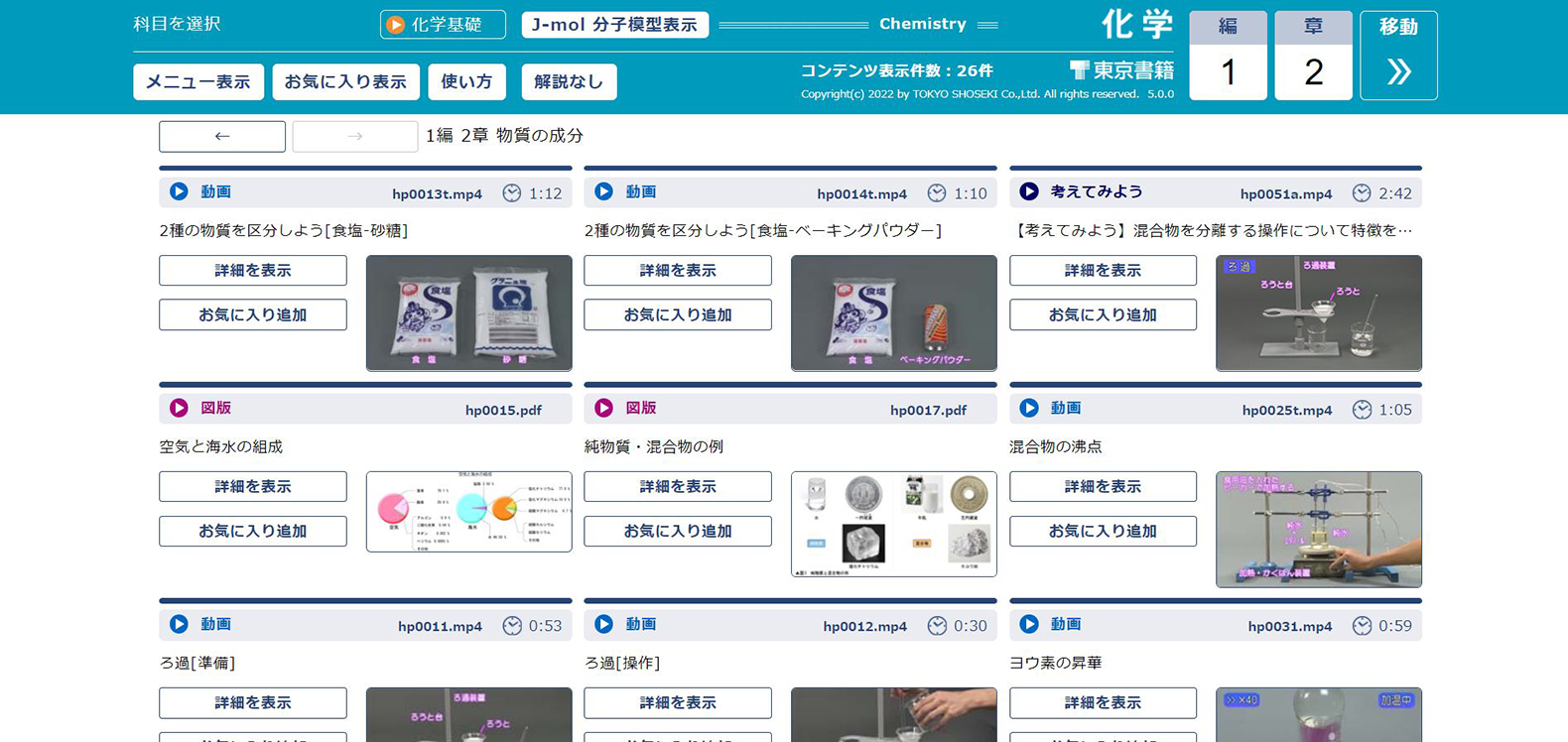This screenshot has width=1568, height=742.
Task: Open thumbnail of salt and sugar bags
Action: [468, 312]
